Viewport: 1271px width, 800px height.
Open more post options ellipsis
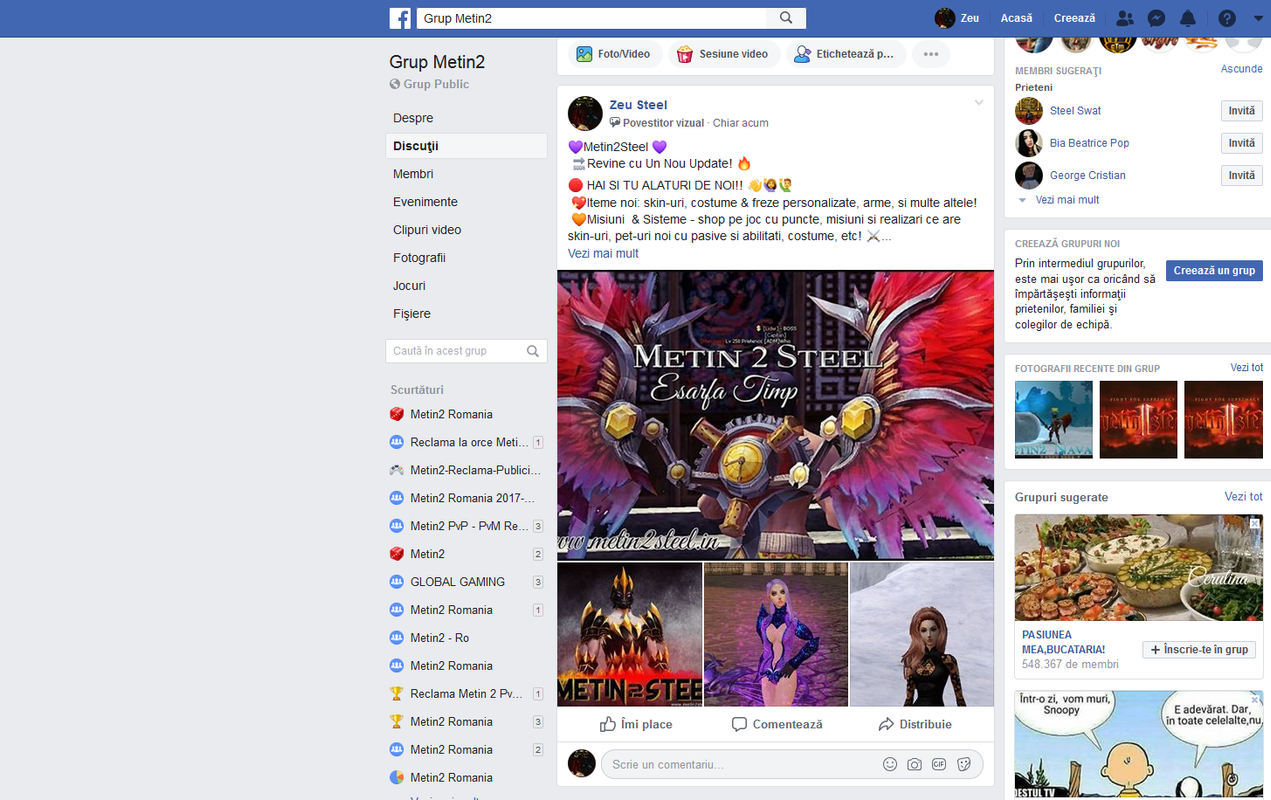[x=931, y=54]
